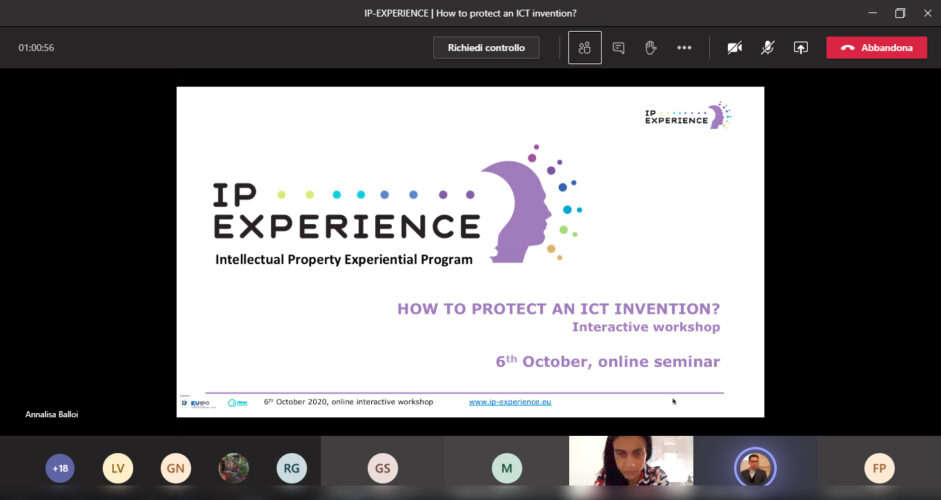Select participant avatar LV
The image size is (941, 500).
point(118,468)
